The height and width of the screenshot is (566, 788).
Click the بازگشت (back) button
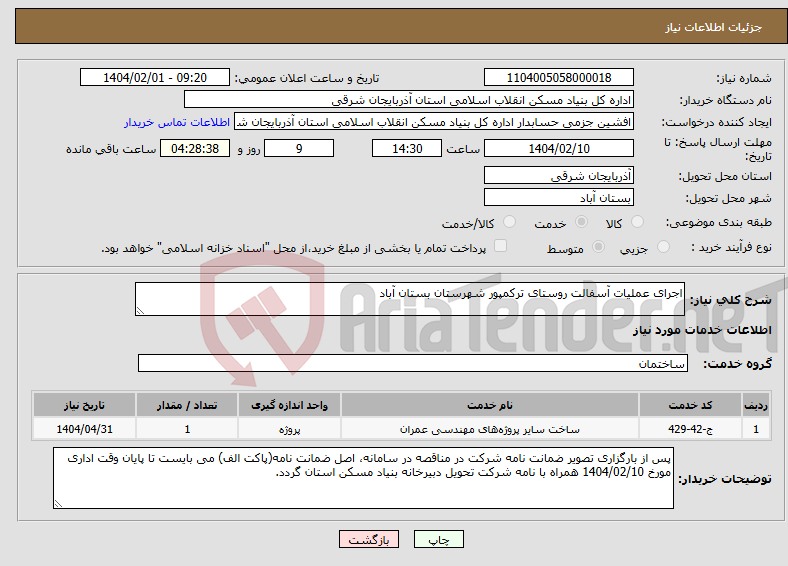tap(369, 539)
